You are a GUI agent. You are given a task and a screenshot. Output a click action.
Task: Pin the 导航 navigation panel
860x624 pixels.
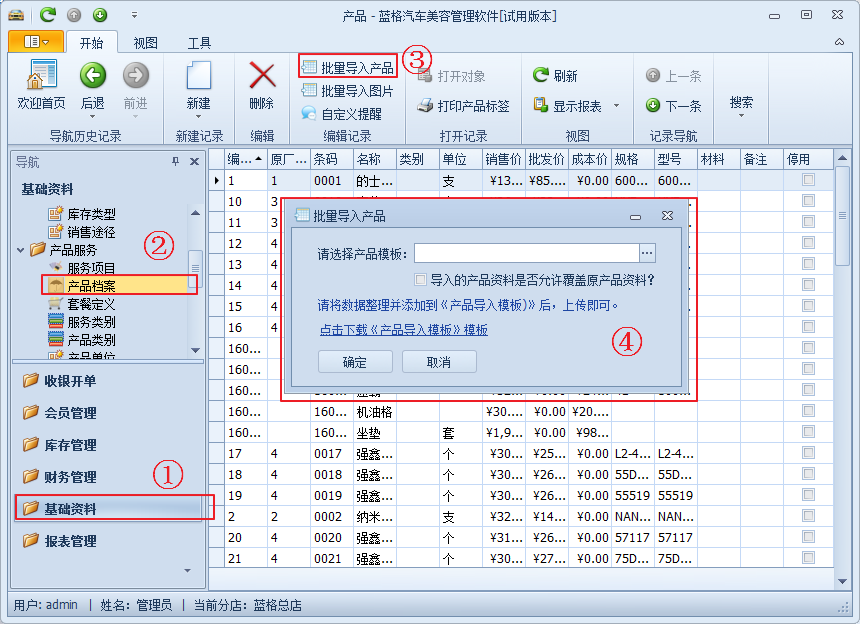pyautogui.click(x=176, y=161)
